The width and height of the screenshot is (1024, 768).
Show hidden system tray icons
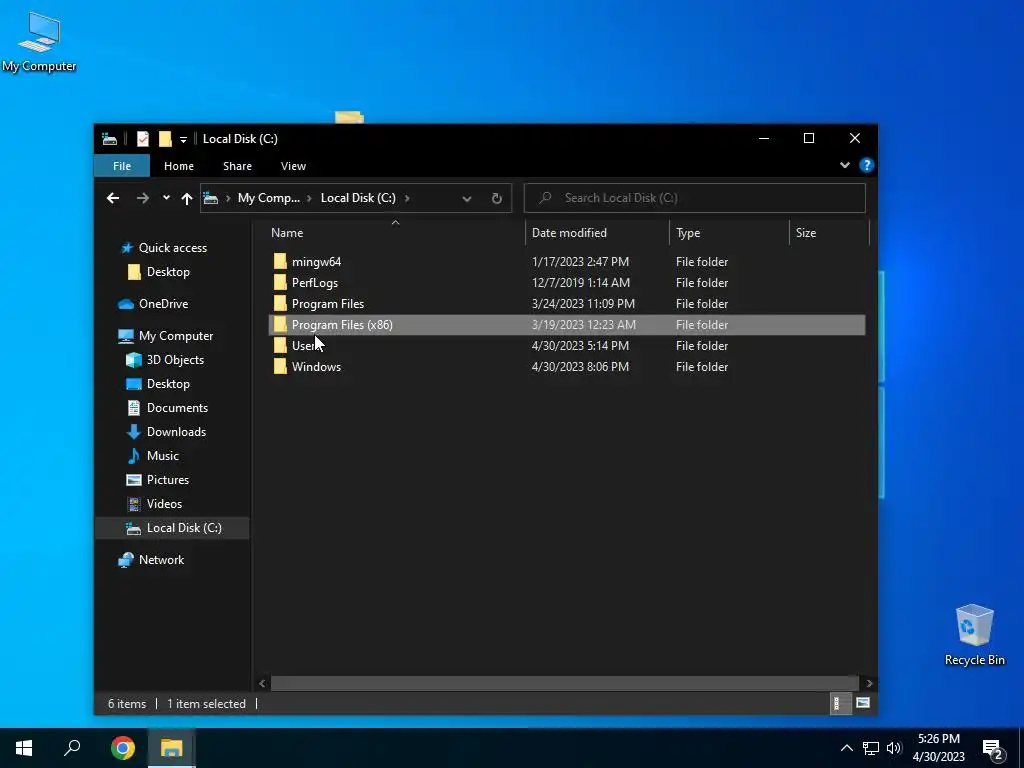[846, 748]
